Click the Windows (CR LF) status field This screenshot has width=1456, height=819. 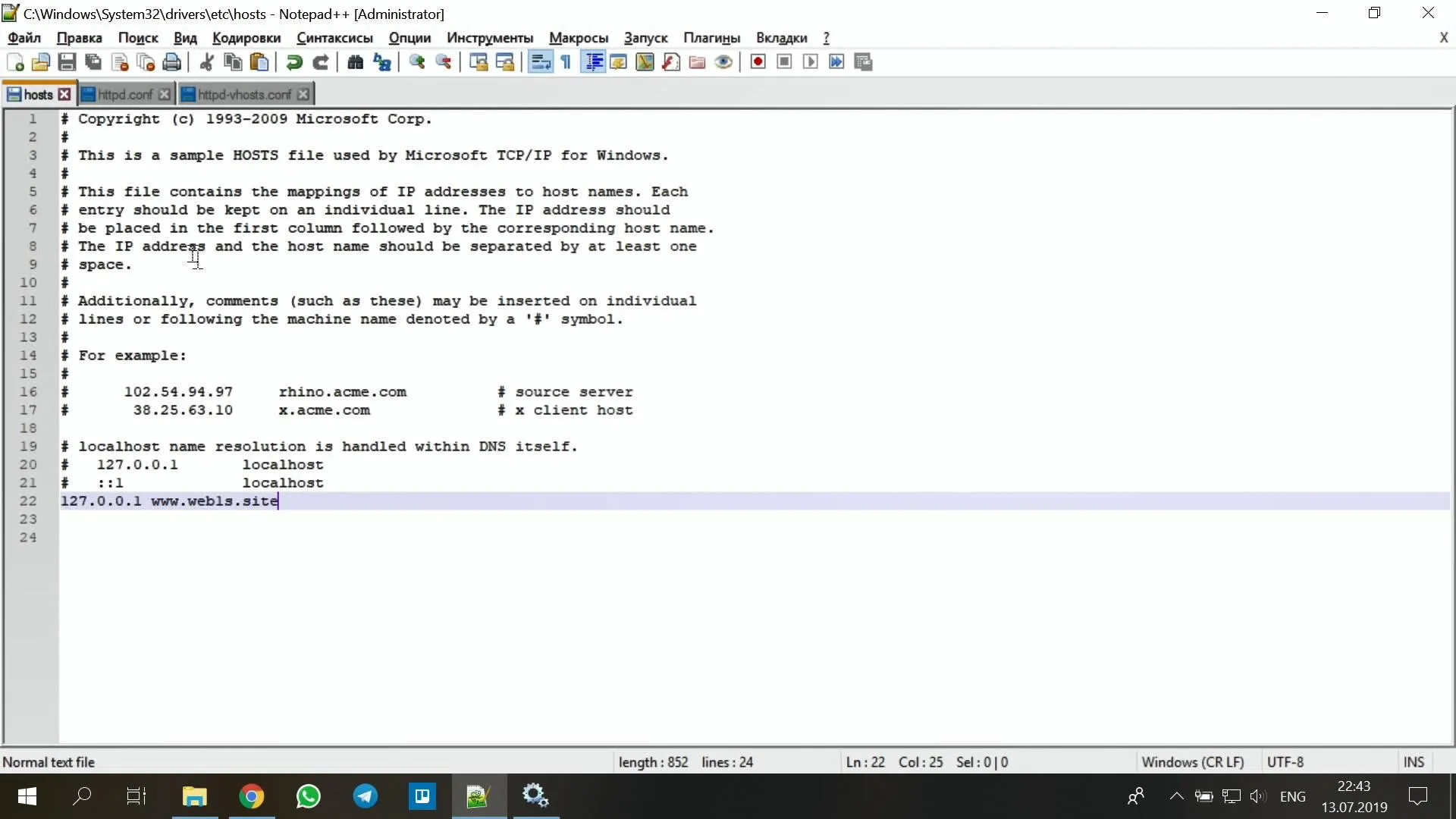click(1192, 762)
